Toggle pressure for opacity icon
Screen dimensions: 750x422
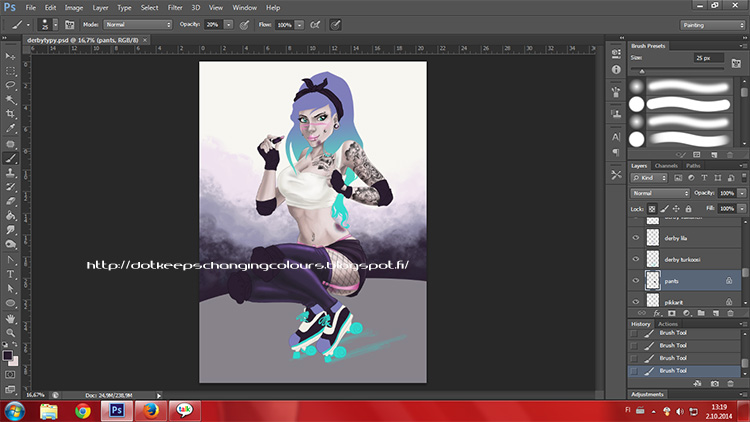[x=244, y=25]
